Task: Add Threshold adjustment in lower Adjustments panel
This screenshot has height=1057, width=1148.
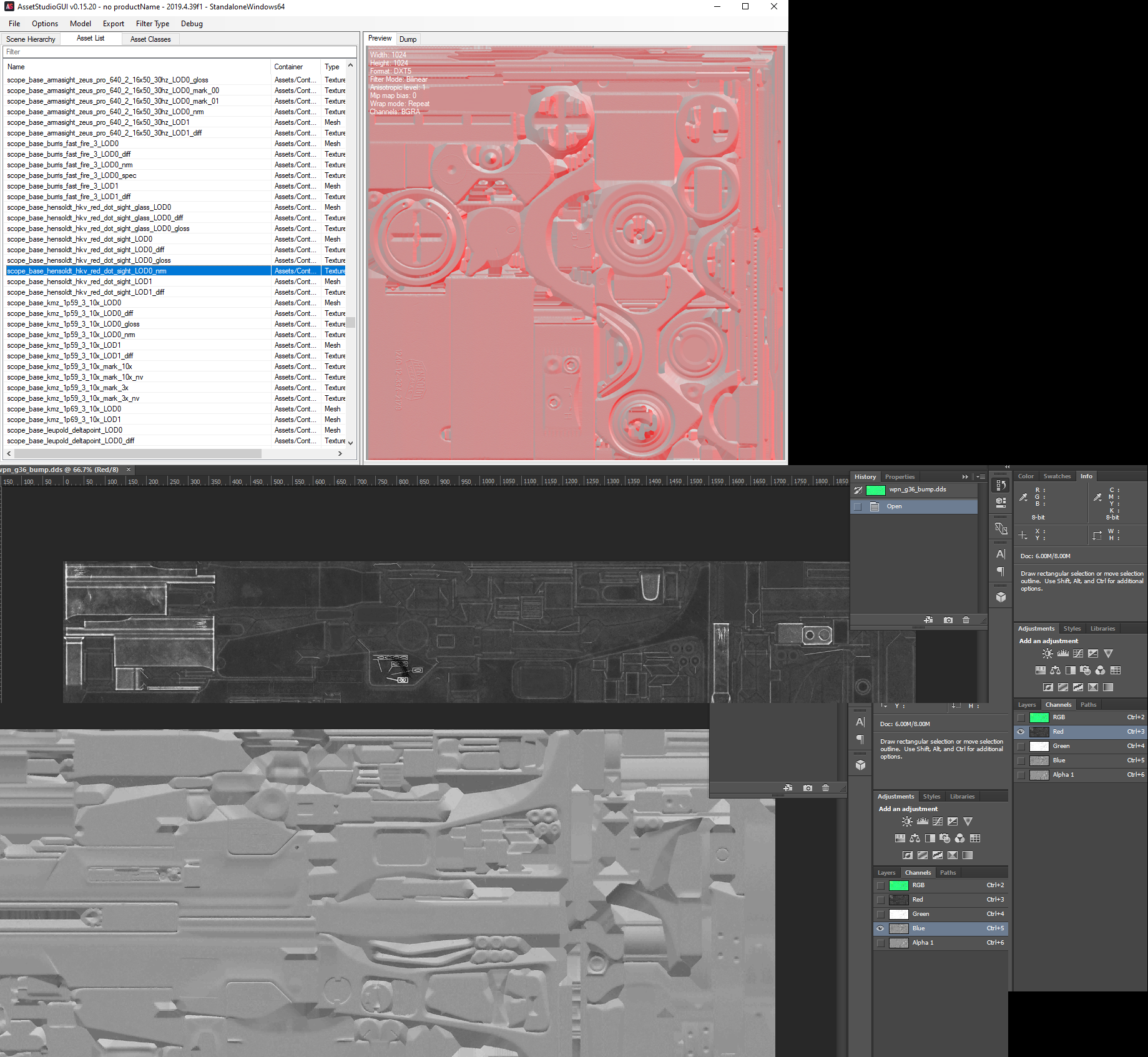Action: point(938,855)
